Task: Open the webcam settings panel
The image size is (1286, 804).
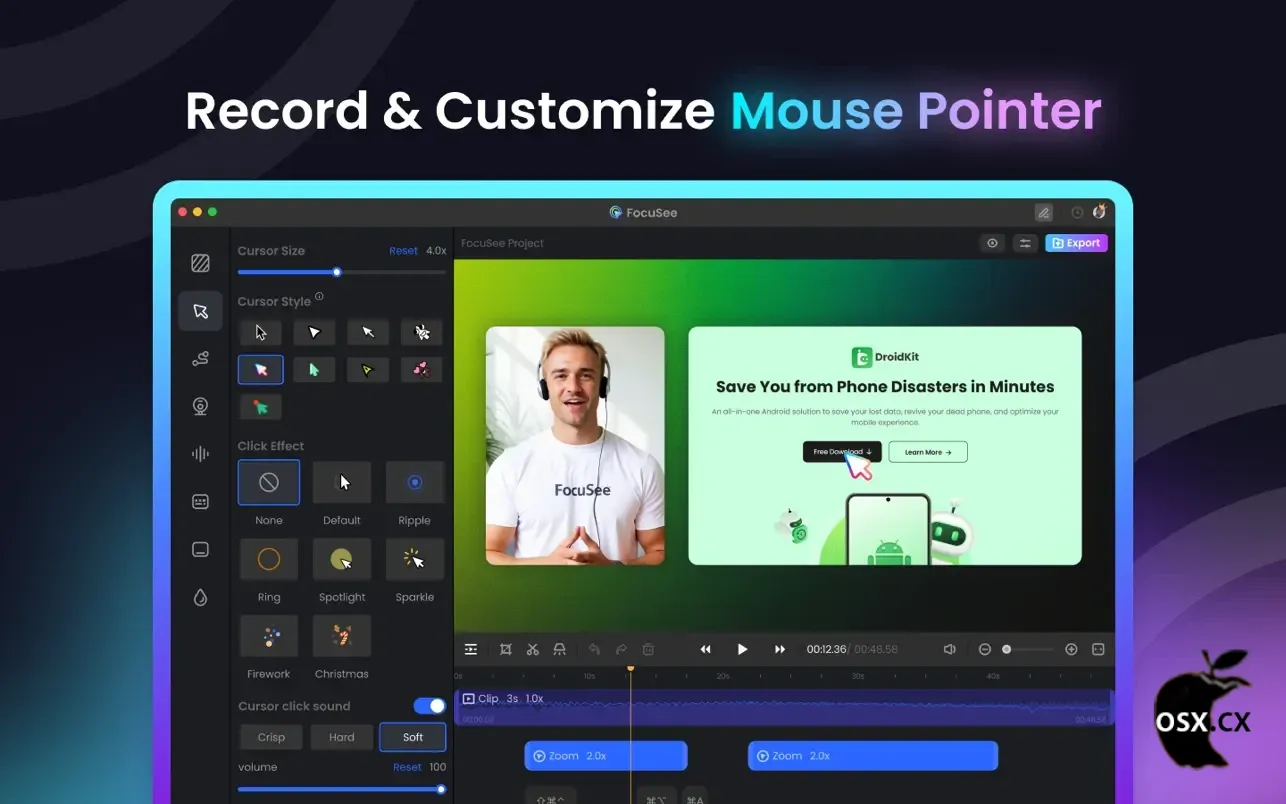Action: 200,406
